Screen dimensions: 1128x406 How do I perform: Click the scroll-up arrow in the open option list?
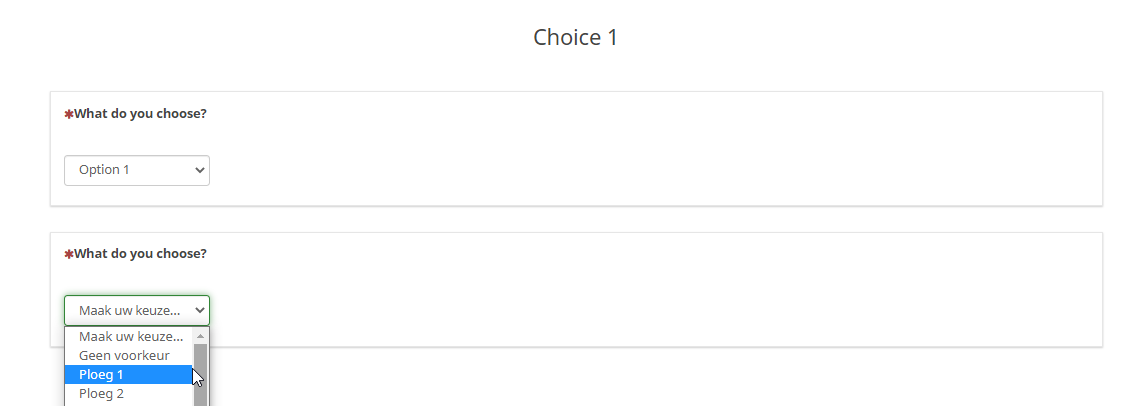[200, 337]
